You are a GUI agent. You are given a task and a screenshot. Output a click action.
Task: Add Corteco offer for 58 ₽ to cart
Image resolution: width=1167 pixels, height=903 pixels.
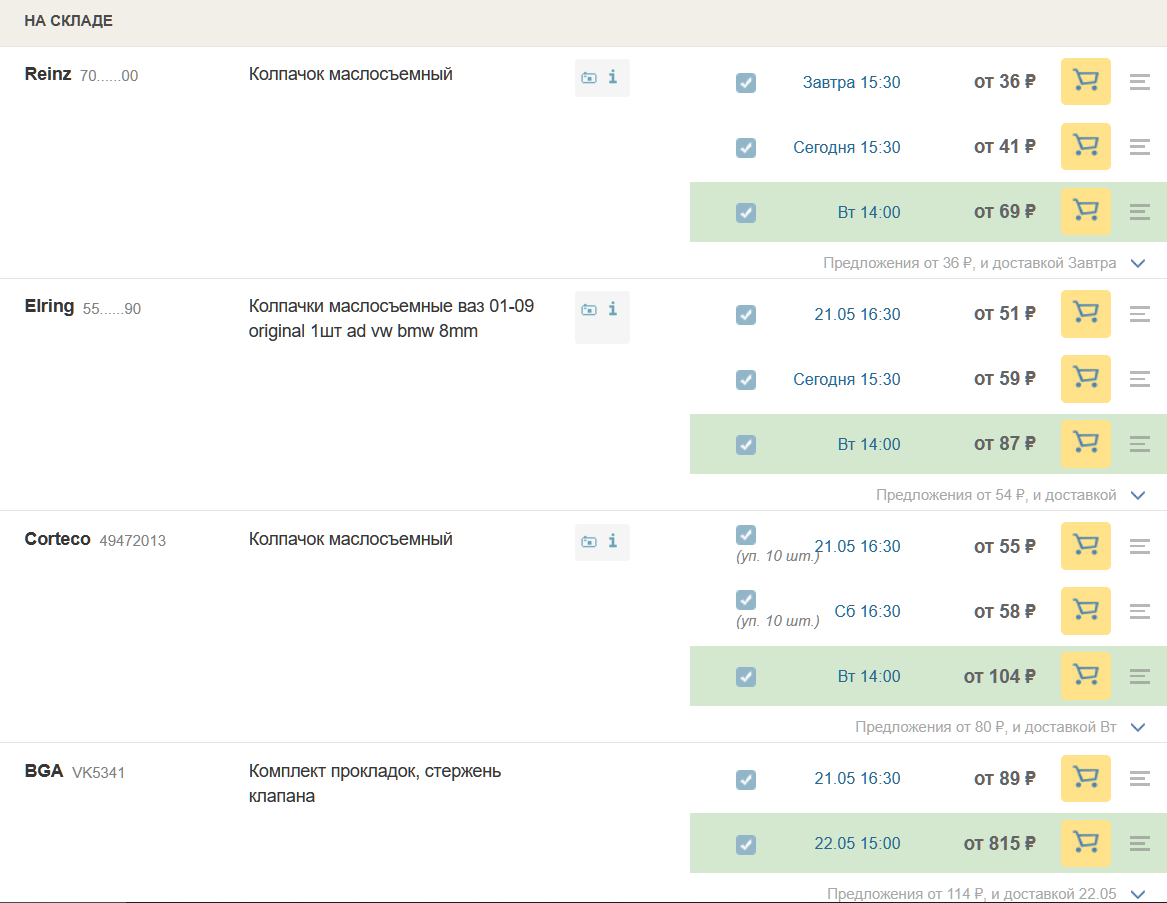click(x=1085, y=610)
